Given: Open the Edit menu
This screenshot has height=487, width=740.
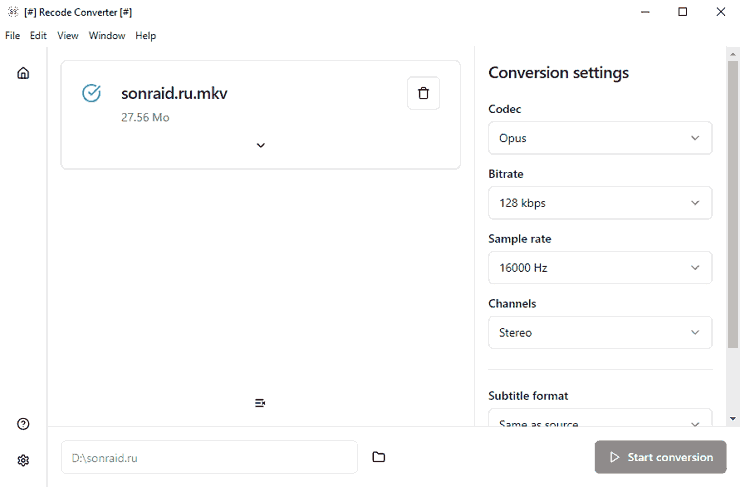Looking at the screenshot, I should (x=38, y=35).
